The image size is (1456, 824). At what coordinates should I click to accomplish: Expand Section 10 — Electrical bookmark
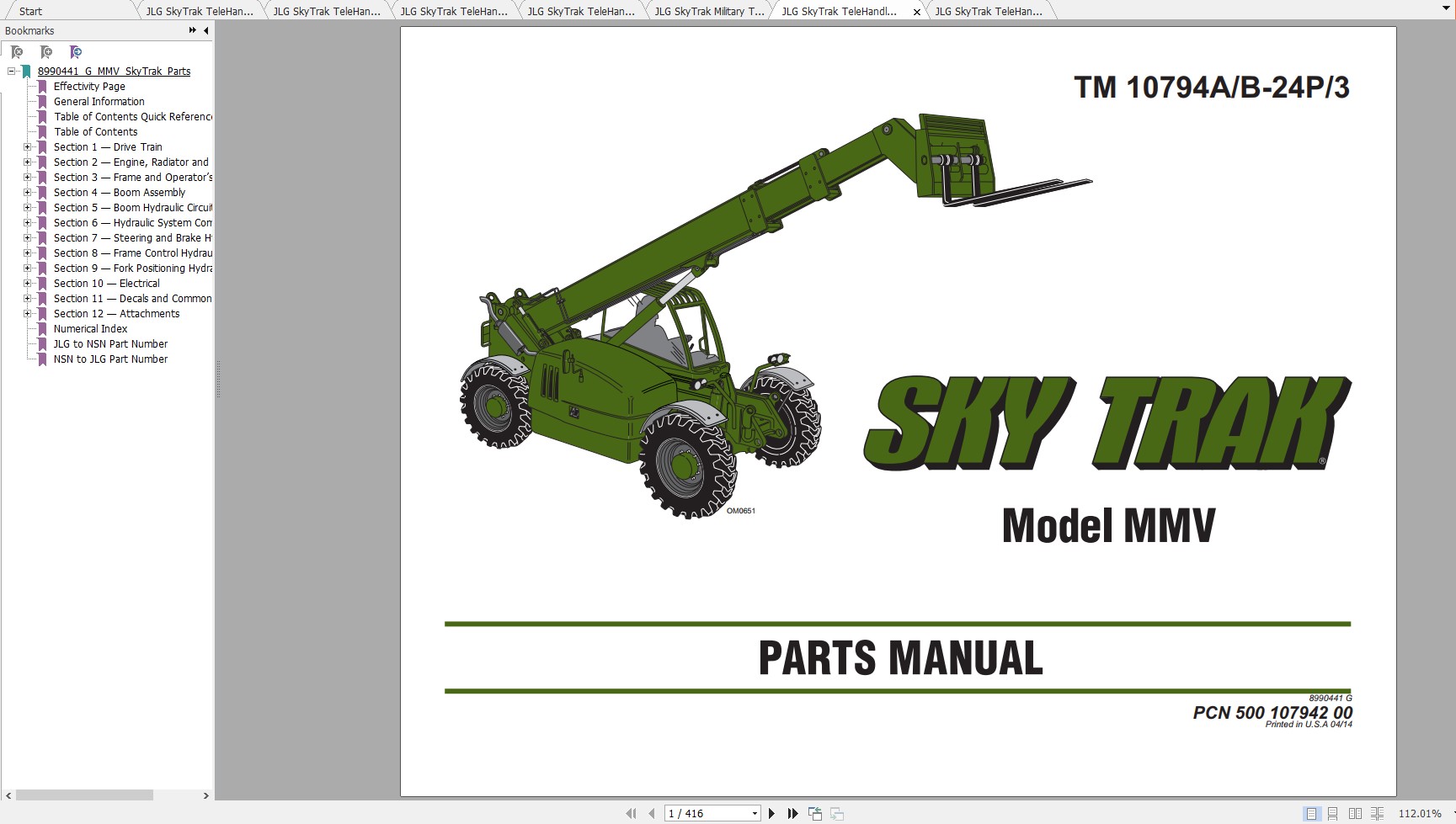pyautogui.click(x=27, y=283)
